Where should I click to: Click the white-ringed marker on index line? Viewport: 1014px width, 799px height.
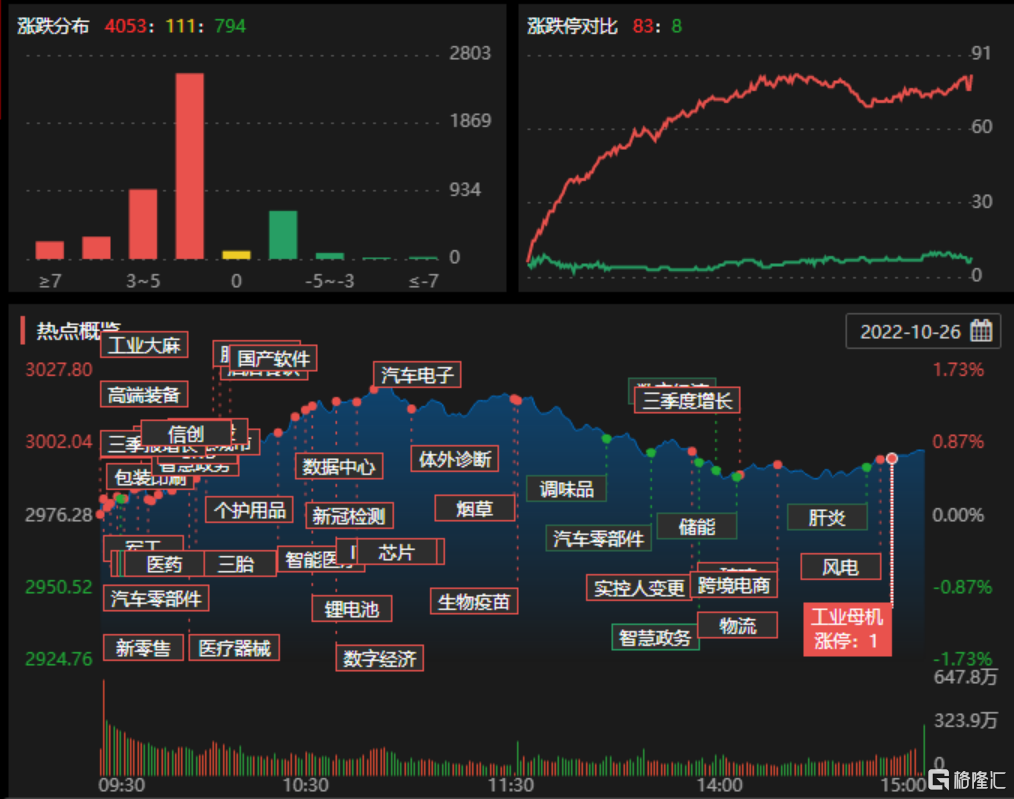[x=892, y=458]
